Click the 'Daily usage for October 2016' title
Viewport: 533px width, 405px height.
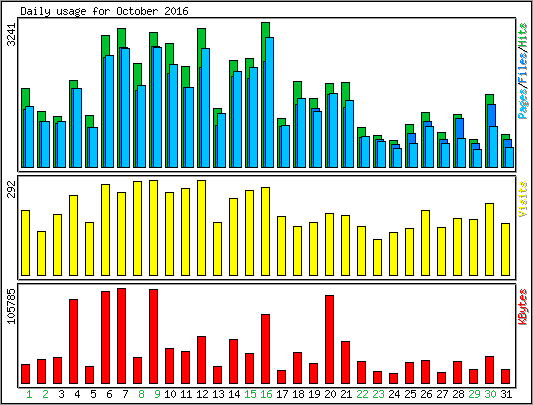tap(104, 11)
